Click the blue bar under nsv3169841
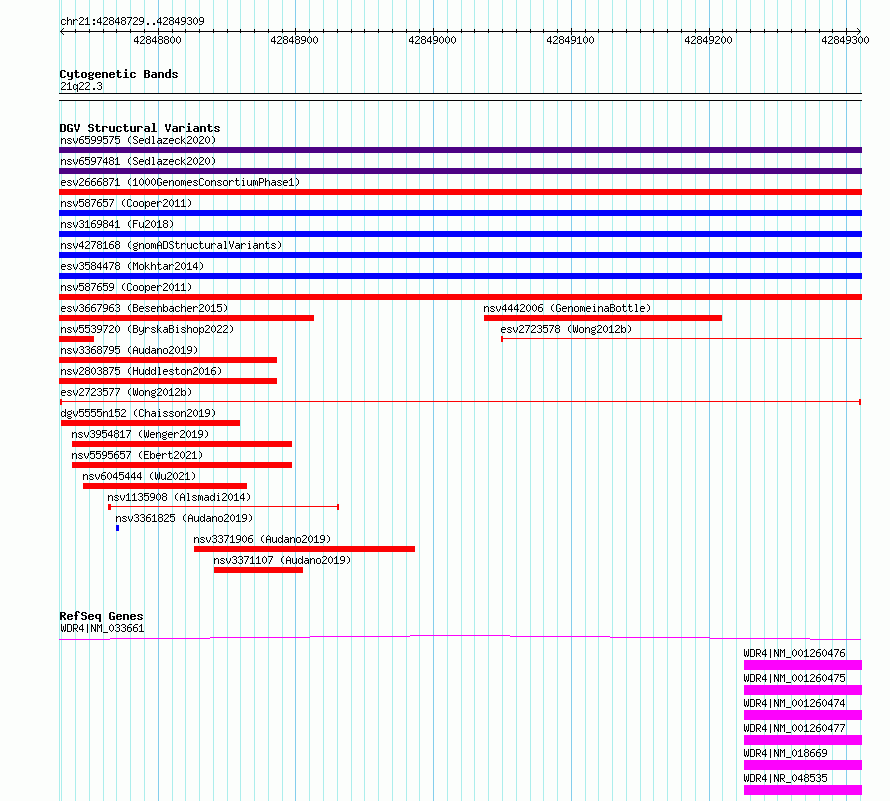The height and width of the screenshot is (801, 890). (460, 234)
